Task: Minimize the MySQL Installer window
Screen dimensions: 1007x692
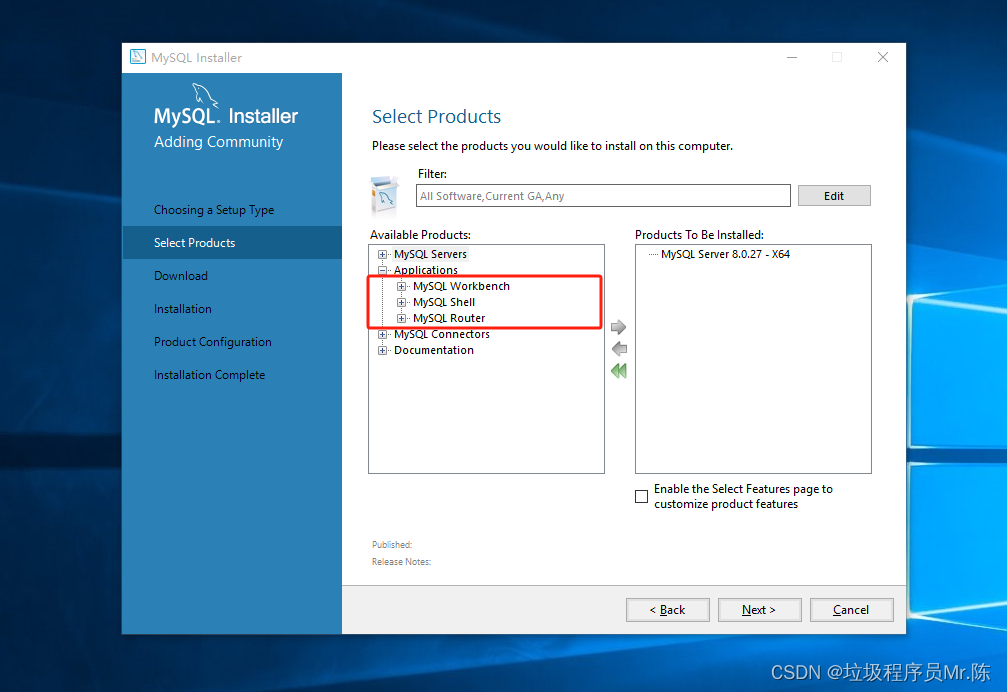Action: click(x=792, y=57)
